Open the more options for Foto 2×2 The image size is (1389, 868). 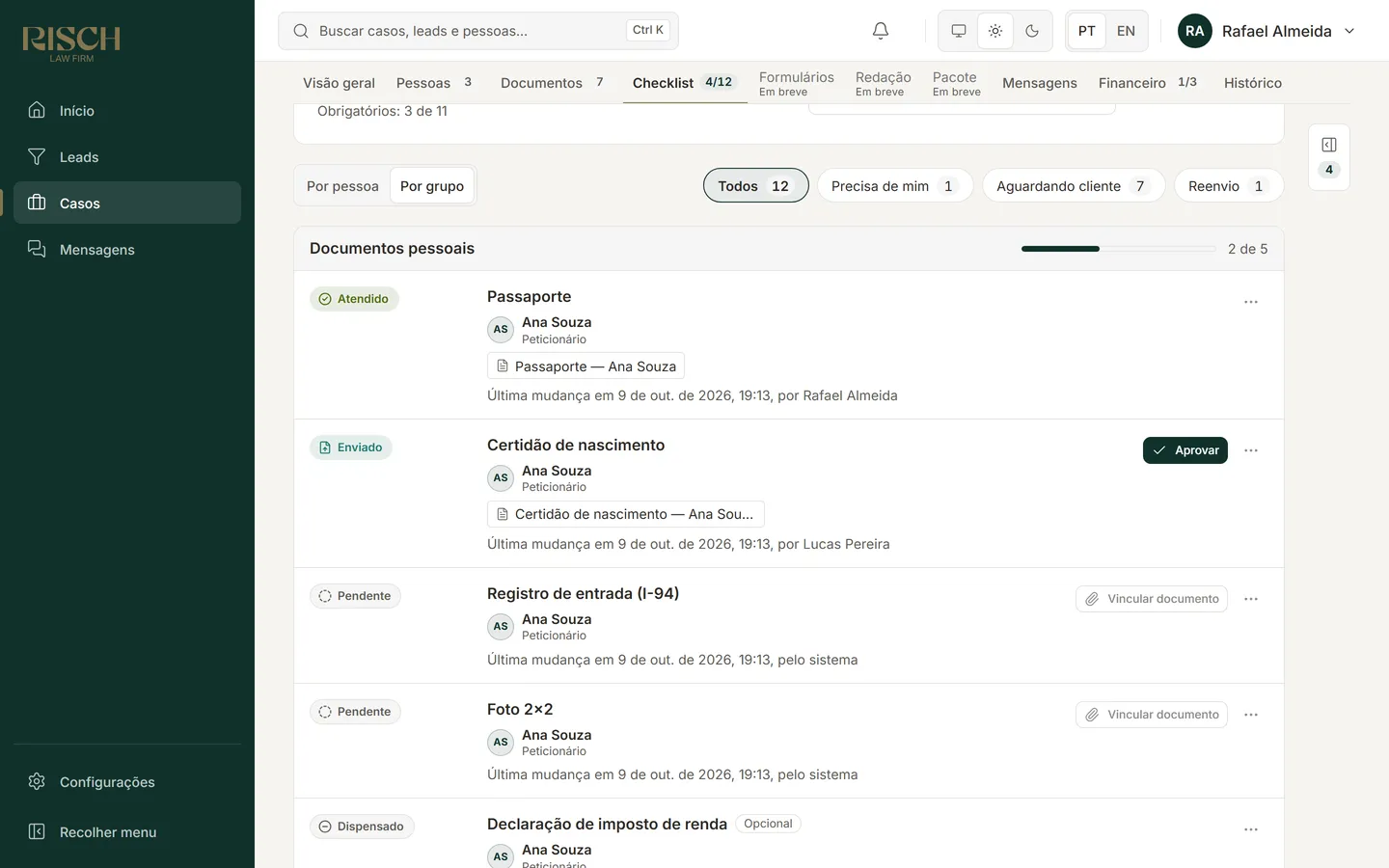1251,715
